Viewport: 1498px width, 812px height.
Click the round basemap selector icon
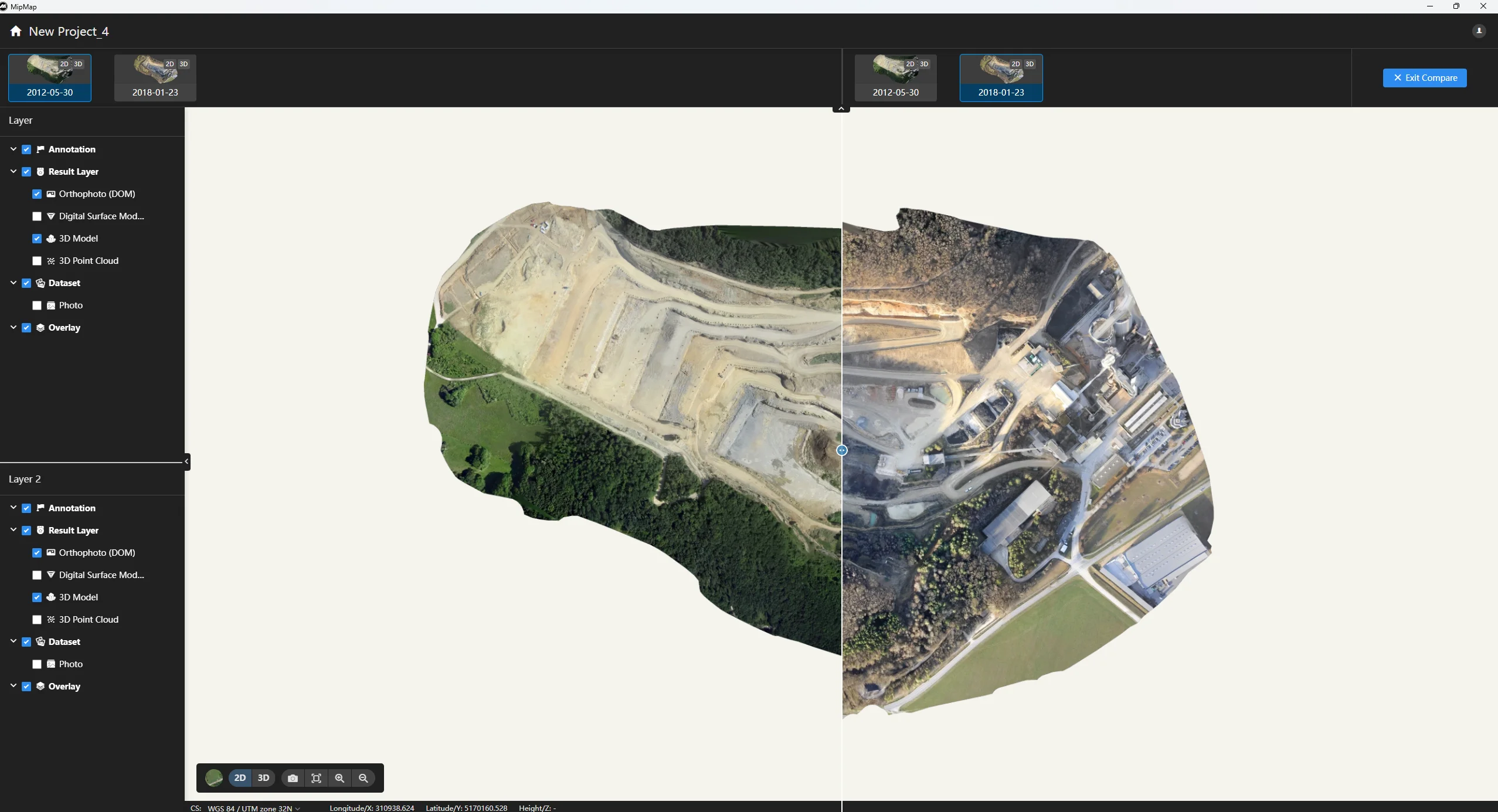tap(214, 778)
